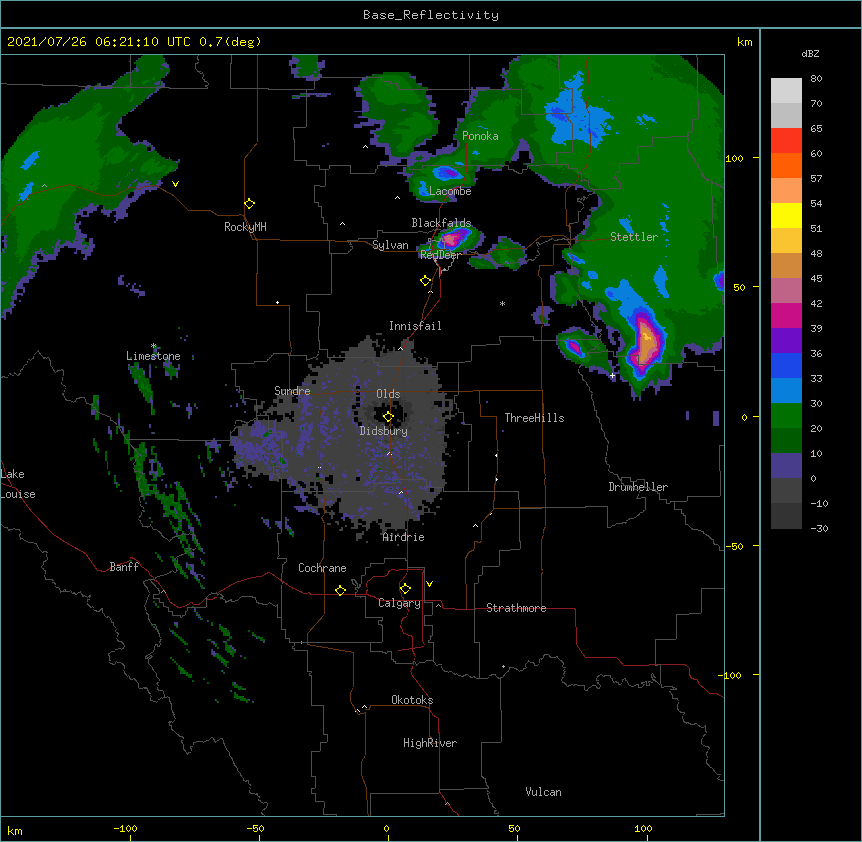The image size is (862, 842).
Task: Click the Stettler city label
Action: (634, 237)
